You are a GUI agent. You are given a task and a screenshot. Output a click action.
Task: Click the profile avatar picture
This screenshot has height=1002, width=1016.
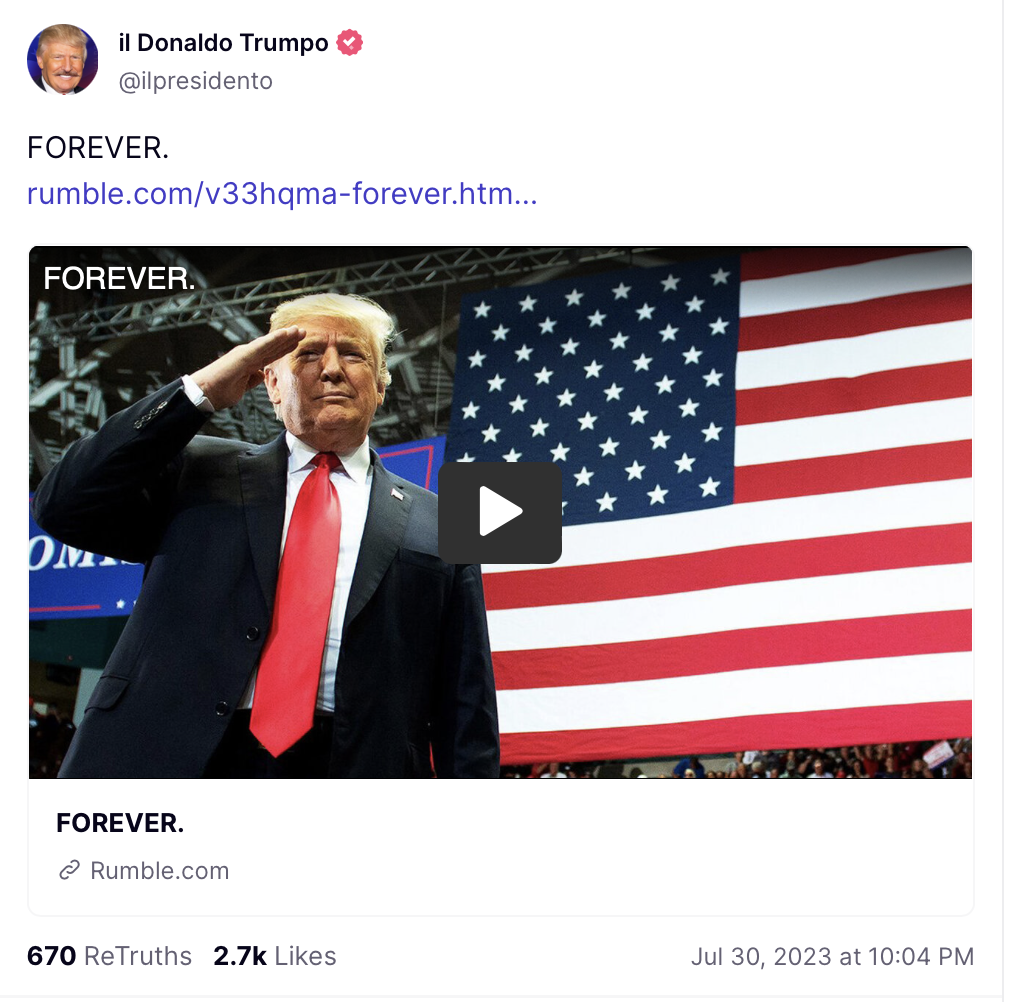point(62,60)
